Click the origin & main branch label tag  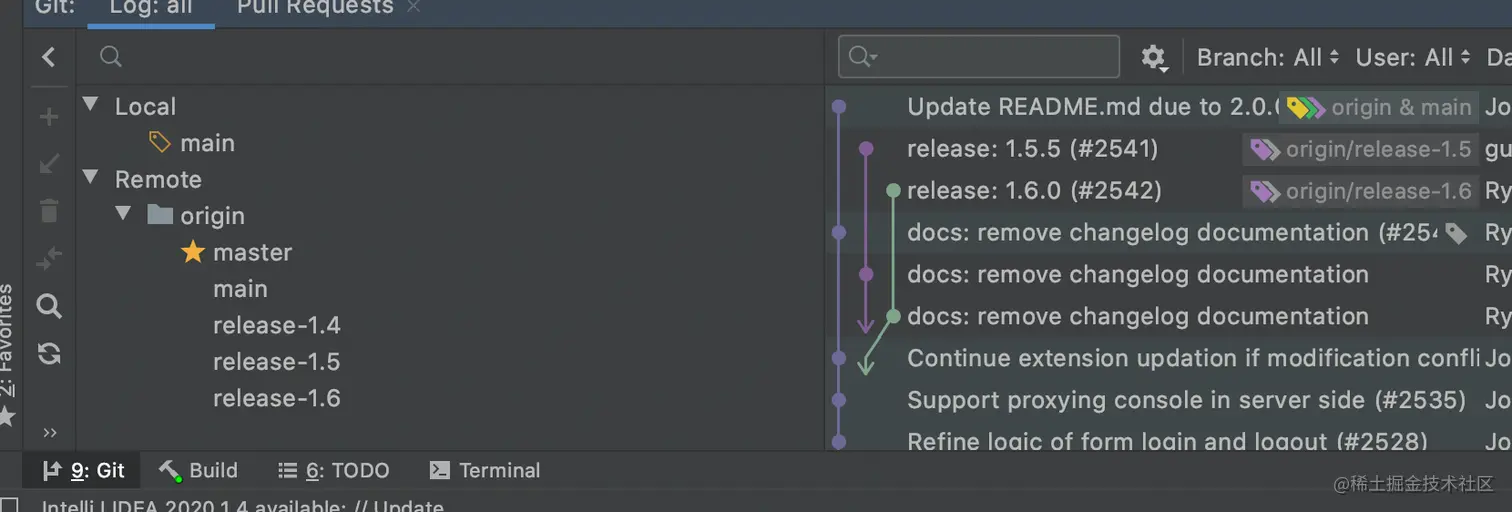[x=1380, y=108]
